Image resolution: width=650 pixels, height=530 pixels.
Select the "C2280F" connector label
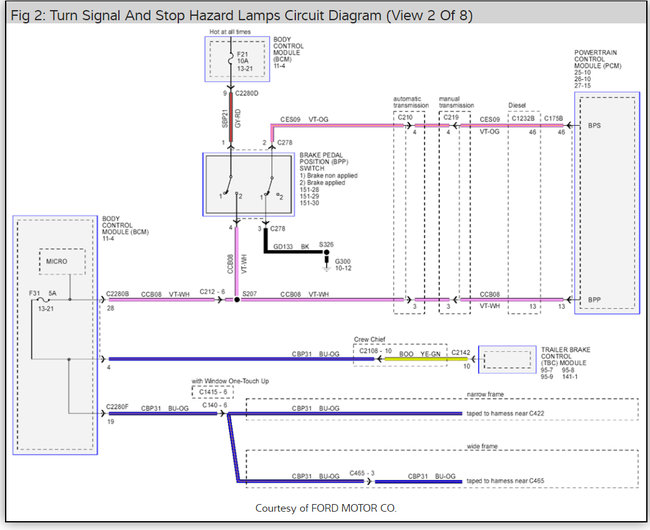point(117,407)
